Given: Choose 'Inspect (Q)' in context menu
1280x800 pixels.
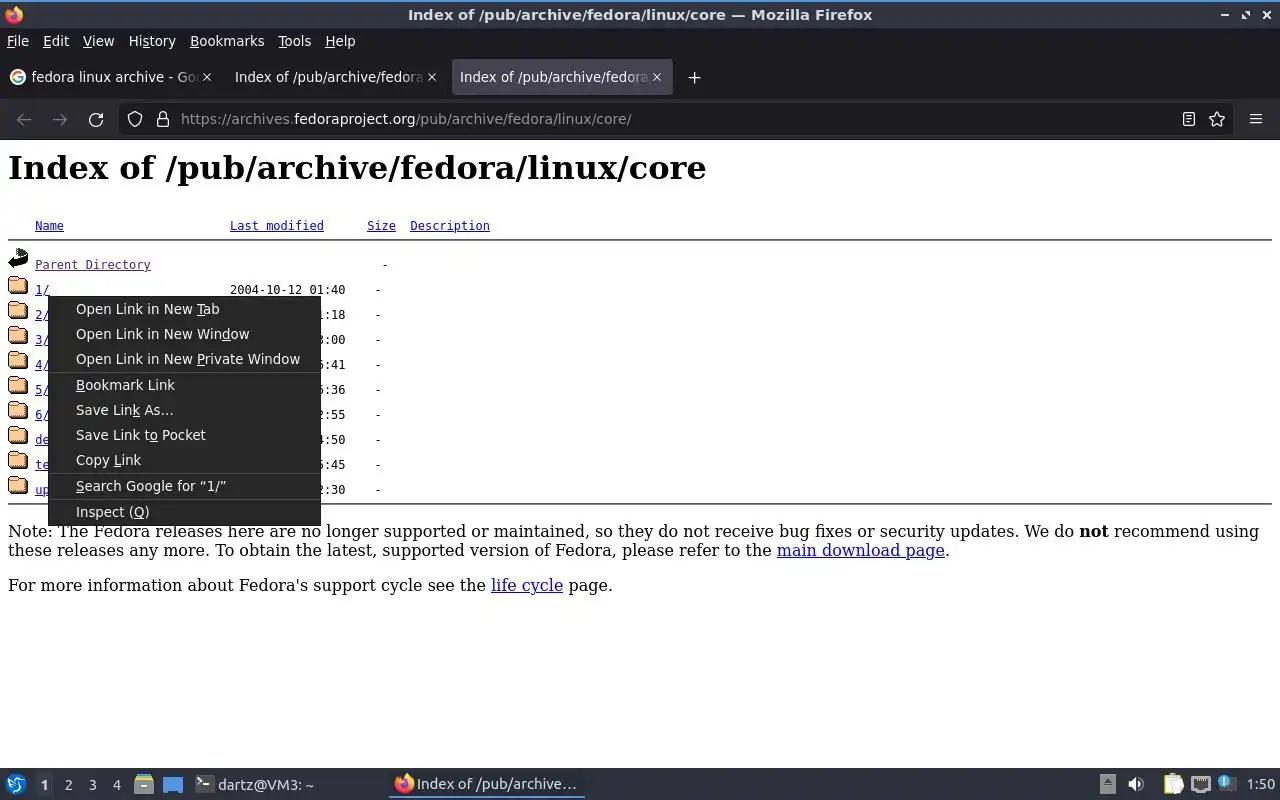Looking at the screenshot, I should point(184,512).
